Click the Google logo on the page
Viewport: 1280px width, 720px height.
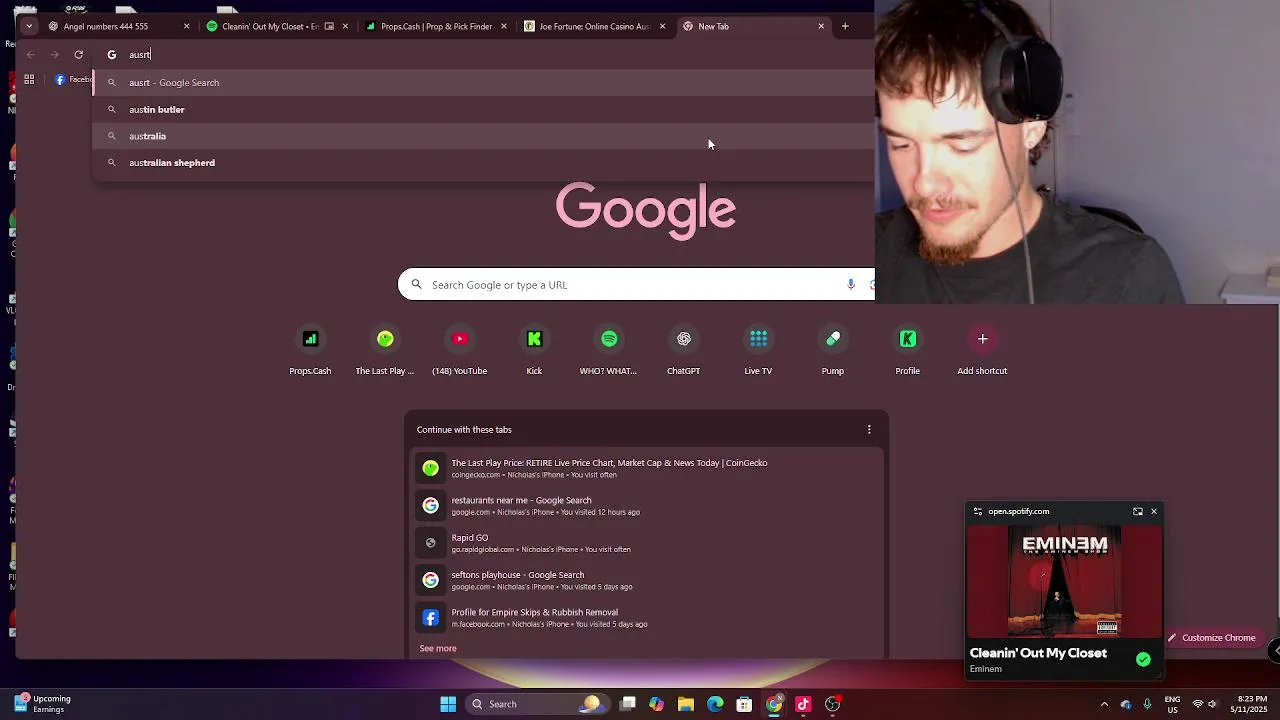(x=646, y=210)
